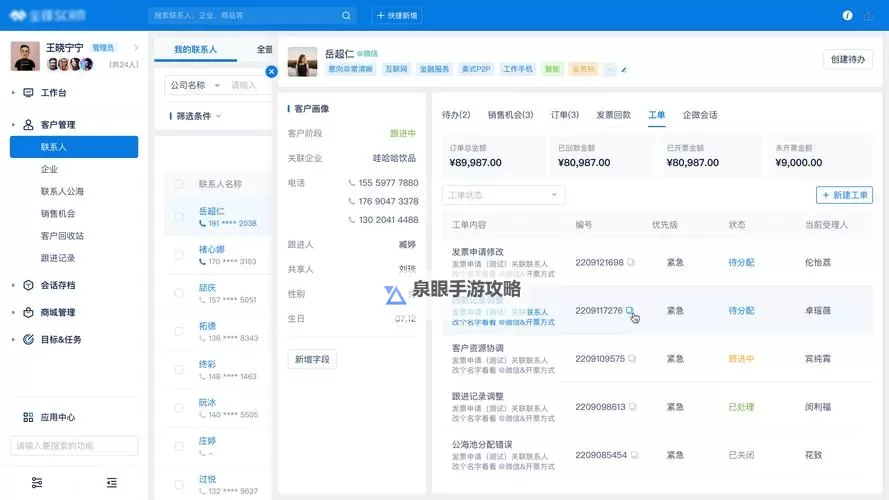Click the phone icon beside 176 9047 3378
The width and height of the screenshot is (889, 500).
352,201
